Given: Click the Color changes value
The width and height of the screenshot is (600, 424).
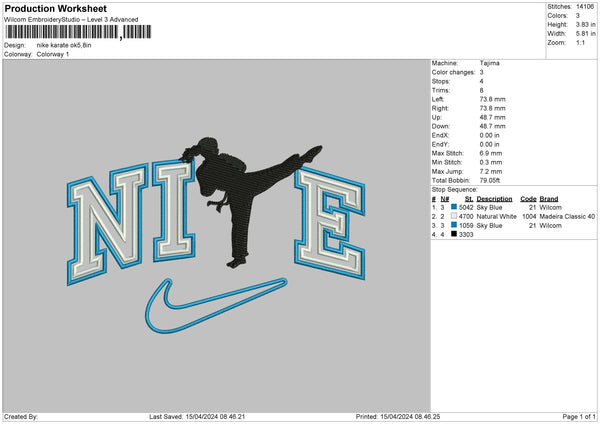Looking at the screenshot, I should tap(481, 72).
